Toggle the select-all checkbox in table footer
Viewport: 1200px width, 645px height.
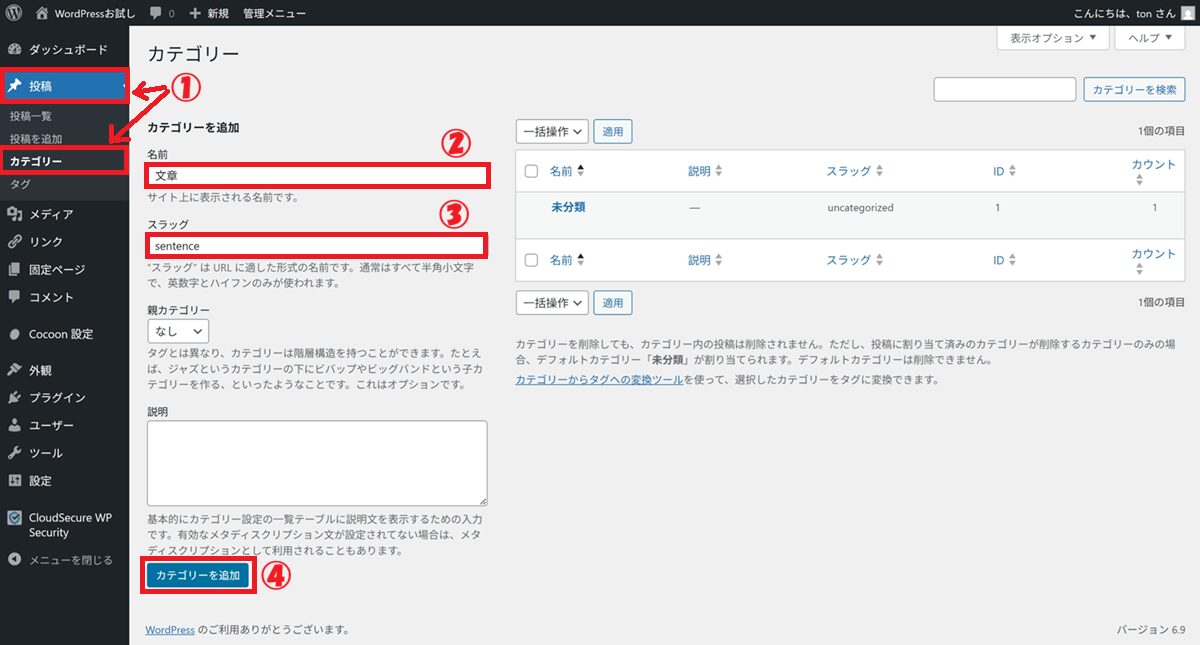(x=531, y=260)
